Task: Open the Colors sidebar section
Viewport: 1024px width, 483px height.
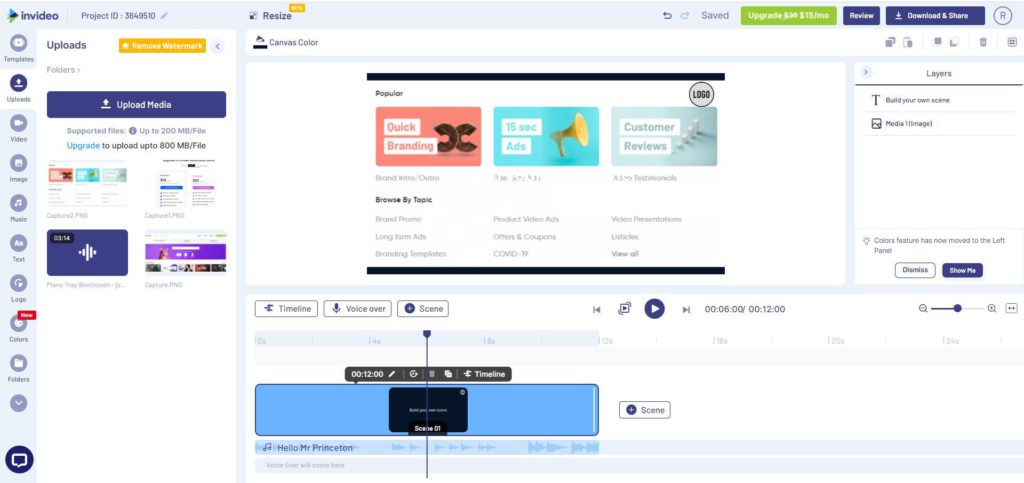Action: (18, 328)
